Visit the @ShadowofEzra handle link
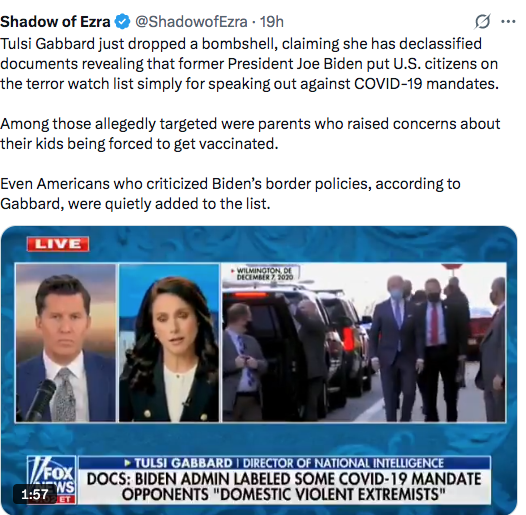 (191, 22)
